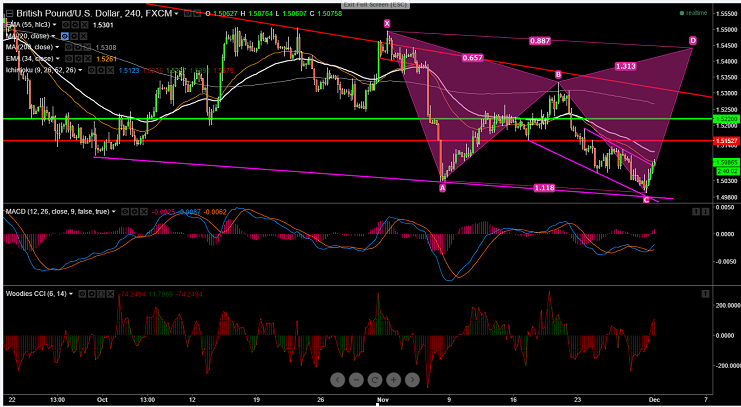Select the D point label of the pattern
This screenshot has width=741, height=407.
coord(692,40)
